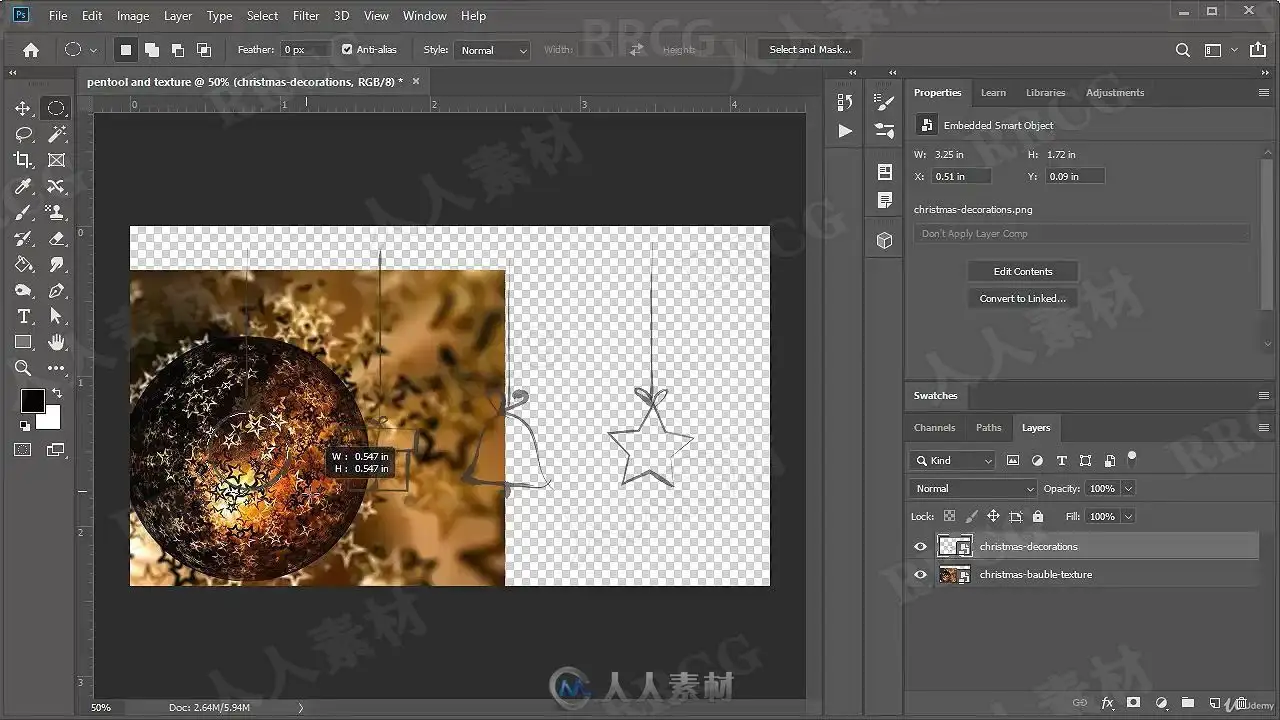Click the Feather input field
Image resolution: width=1280 pixels, height=720 pixels.
[306, 50]
